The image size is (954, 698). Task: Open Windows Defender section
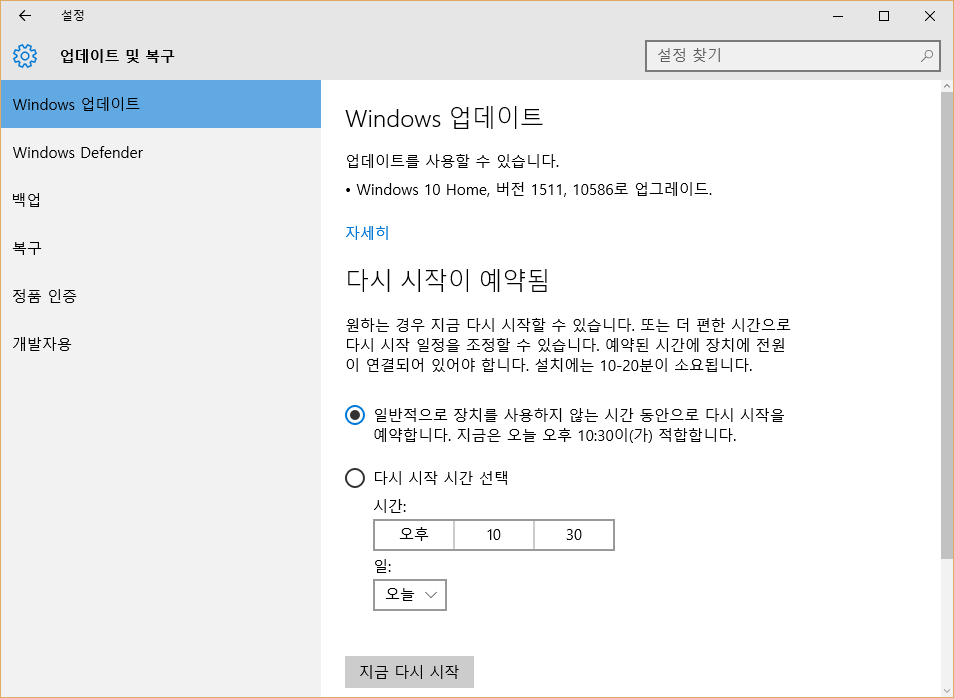[161, 152]
